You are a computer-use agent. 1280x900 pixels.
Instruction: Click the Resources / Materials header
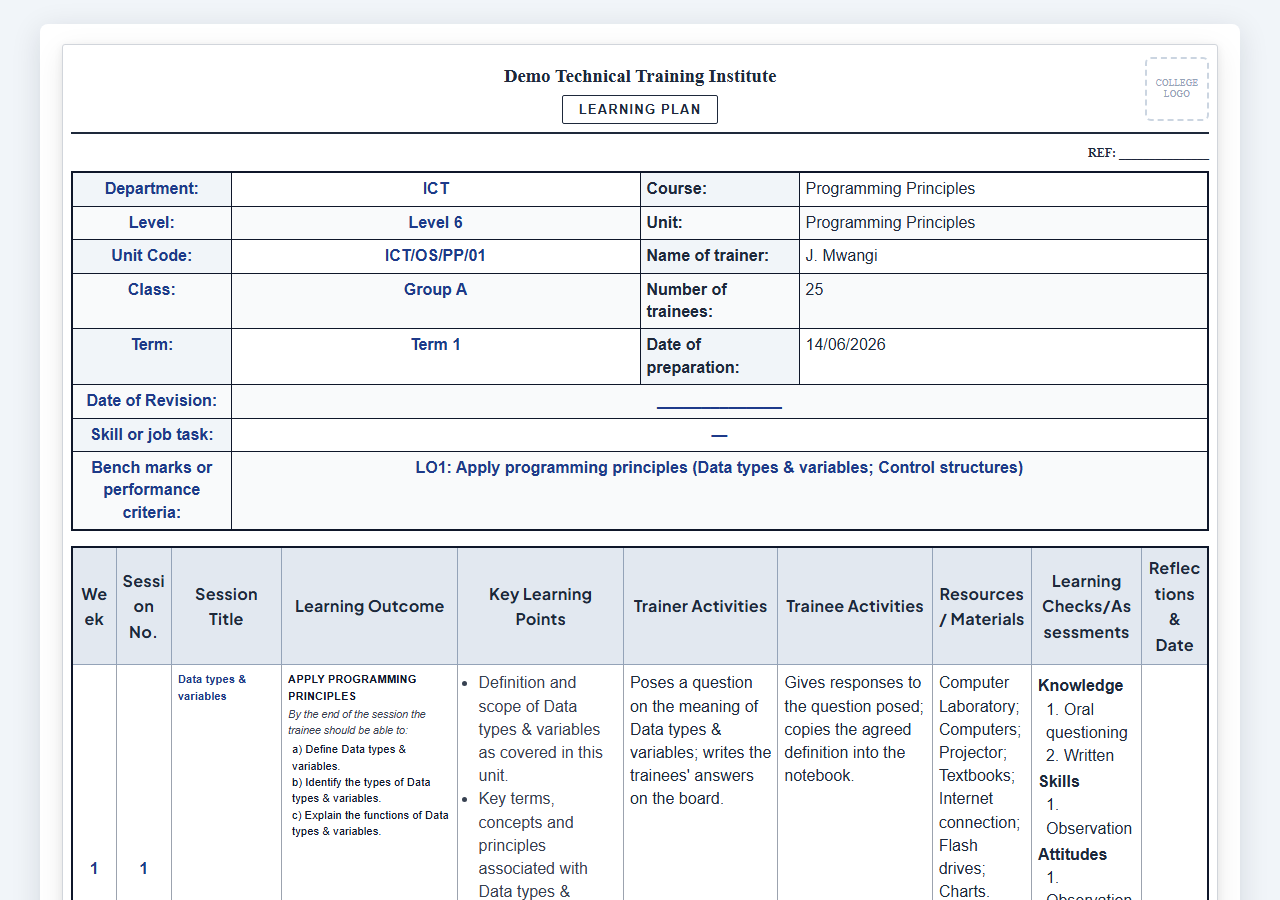pyautogui.click(x=982, y=606)
